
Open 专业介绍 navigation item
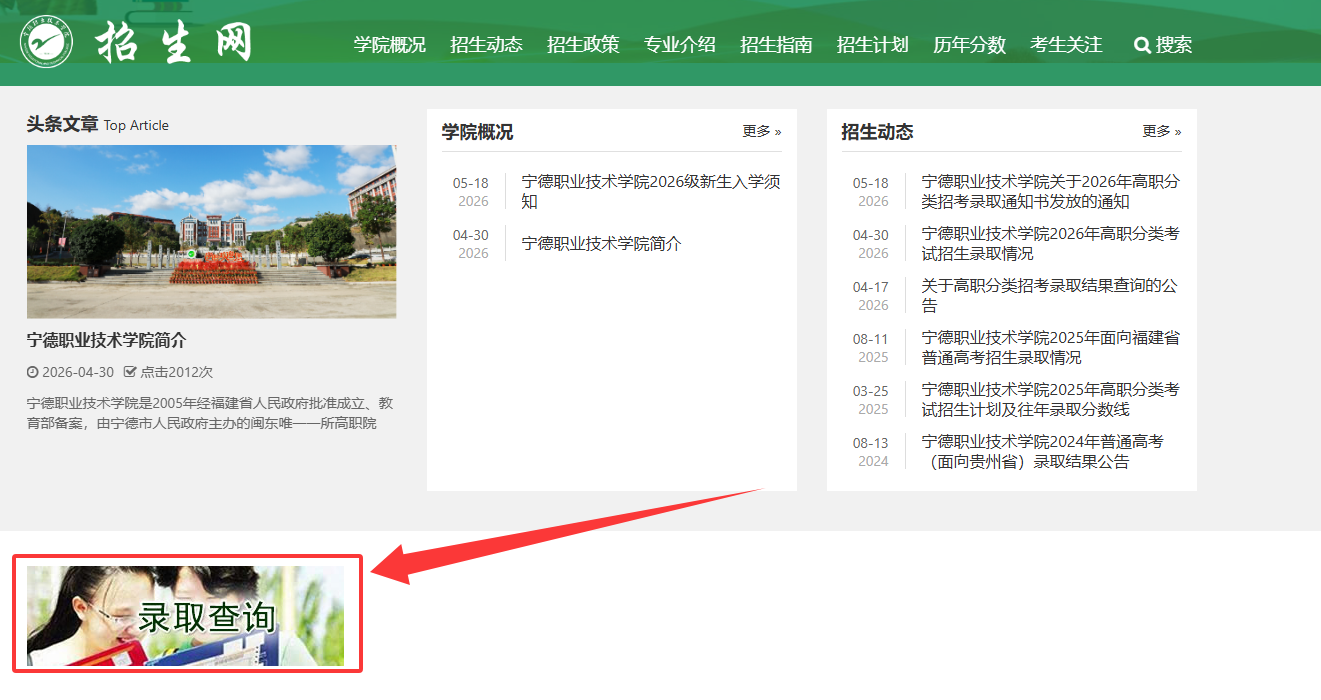(x=680, y=45)
